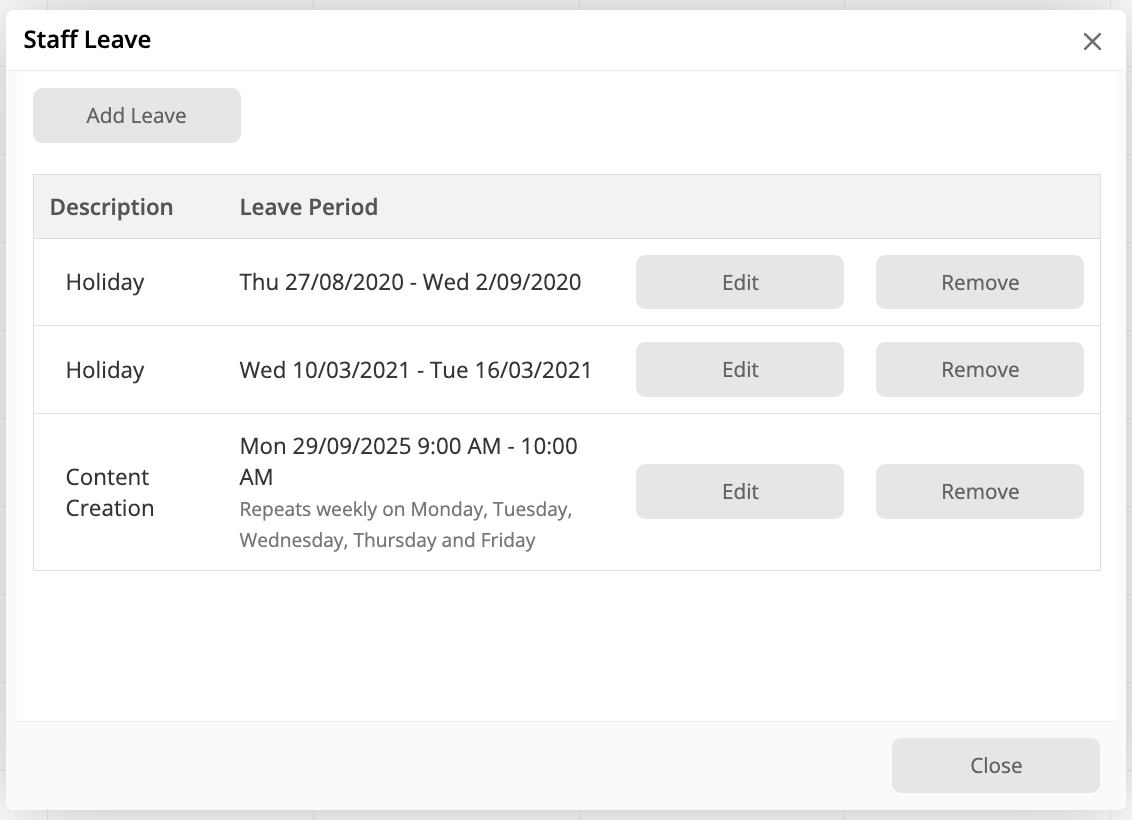
Task: Click the Repeats weekly recurrence note
Action: [x=405, y=525]
